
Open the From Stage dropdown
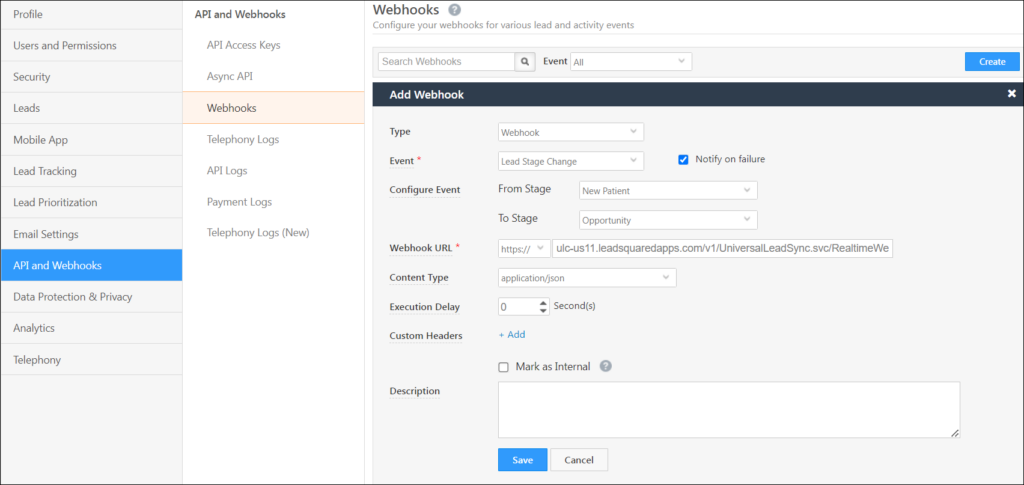(x=667, y=191)
